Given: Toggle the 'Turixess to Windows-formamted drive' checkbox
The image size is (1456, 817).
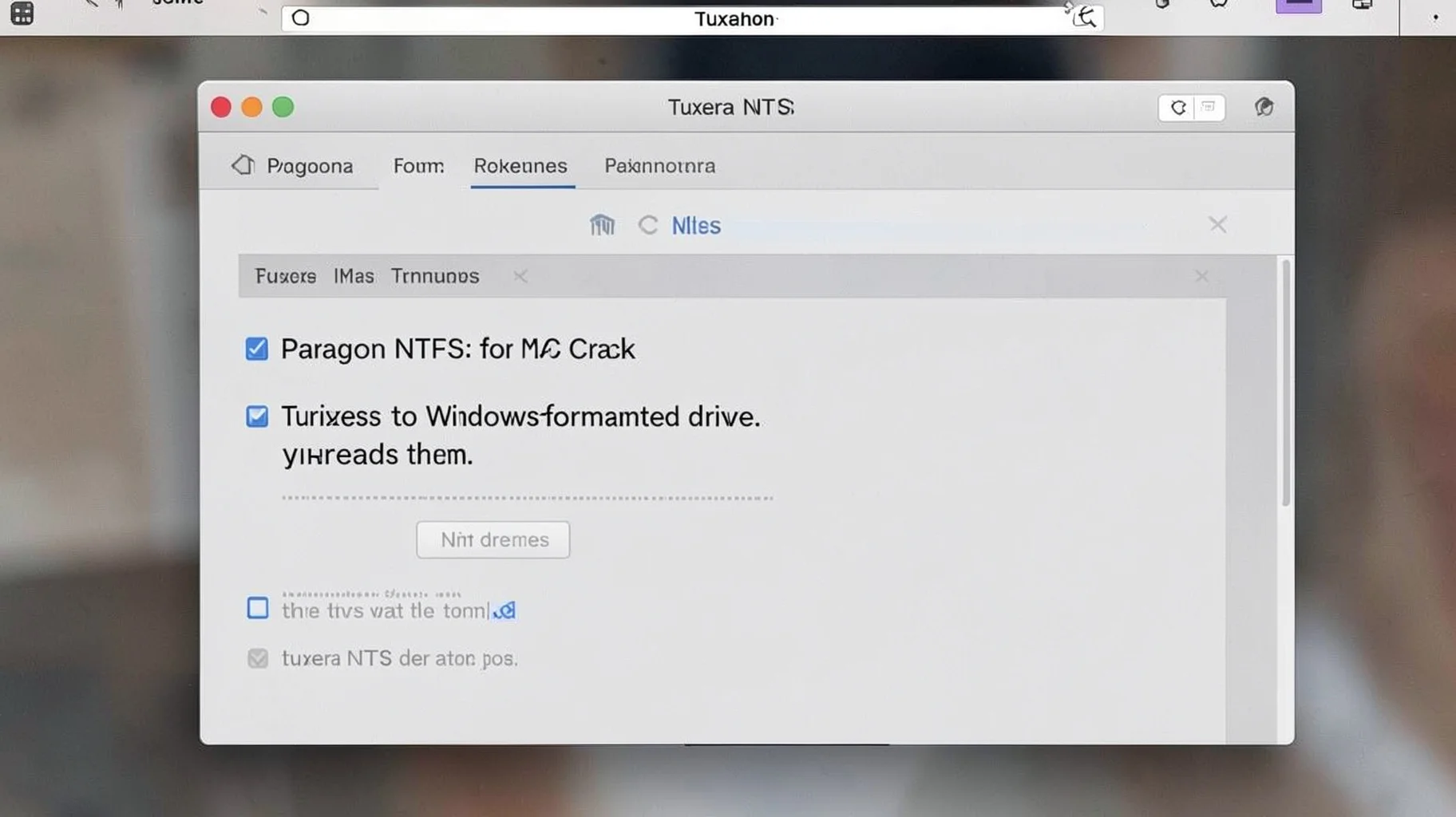Looking at the screenshot, I should (256, 416).
